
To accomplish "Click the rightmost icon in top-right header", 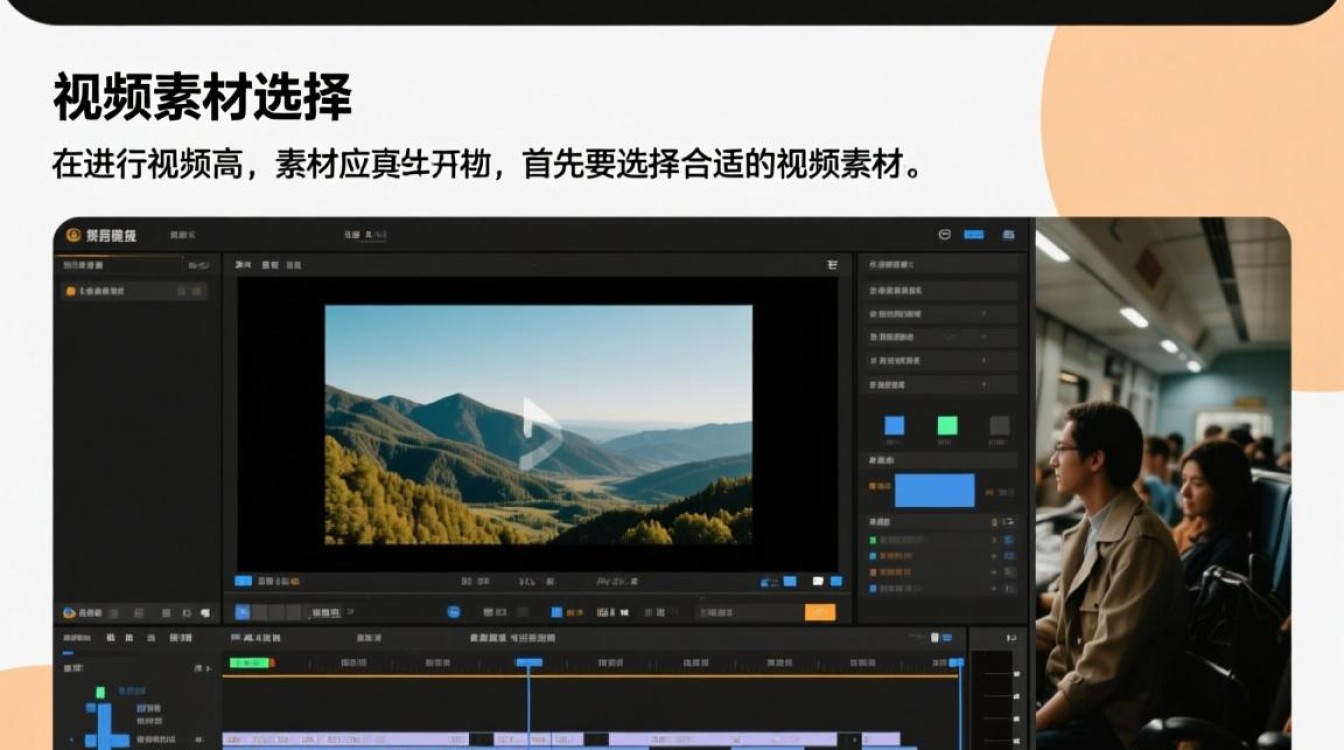I will [1008, 235].
